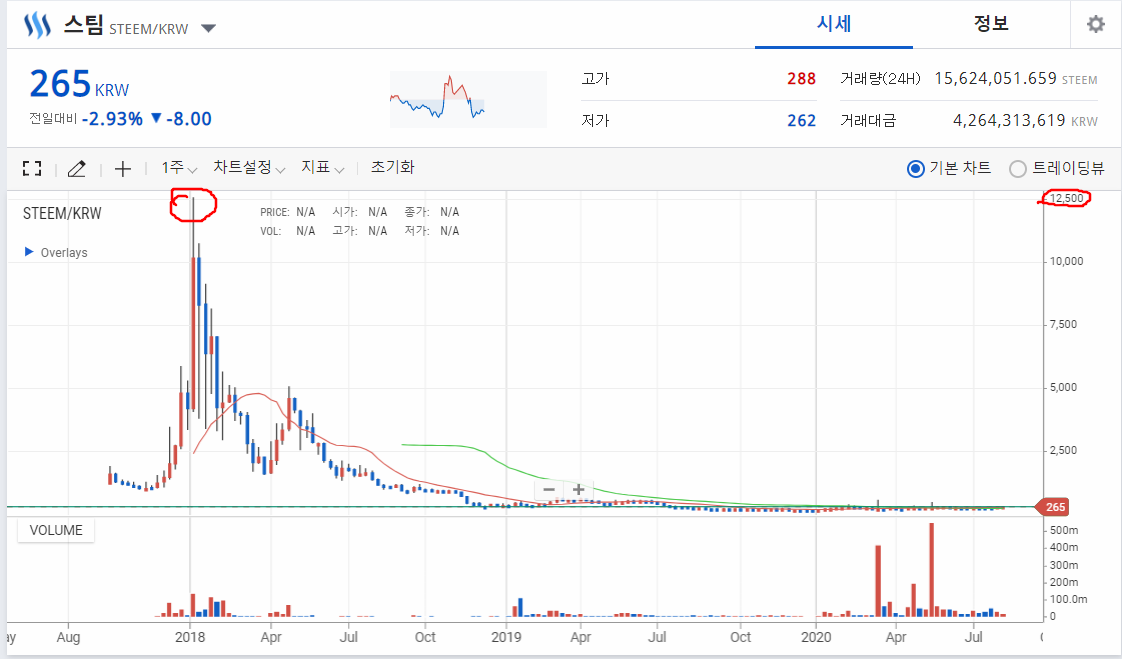Open the 1주 interval dropdown
Screen dimensions: 1122x659
pos(179,168)
